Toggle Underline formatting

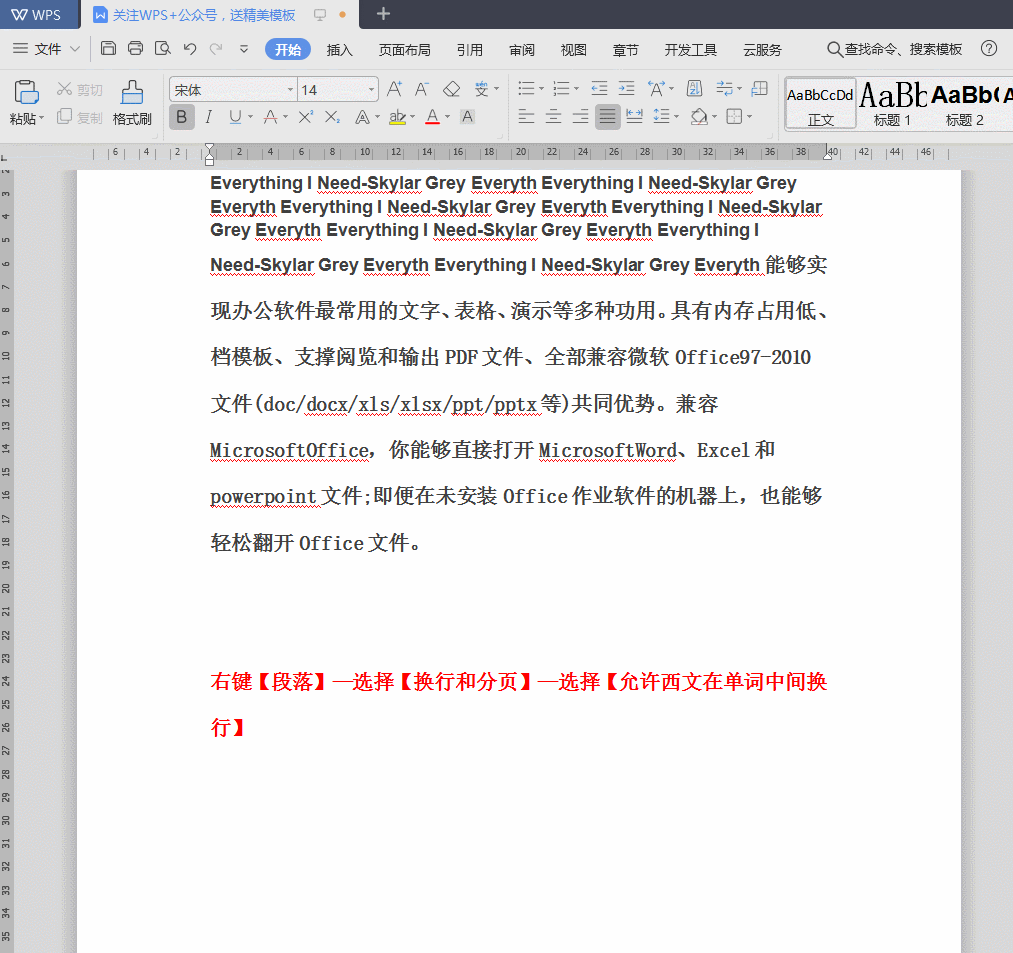coord(235,117)
